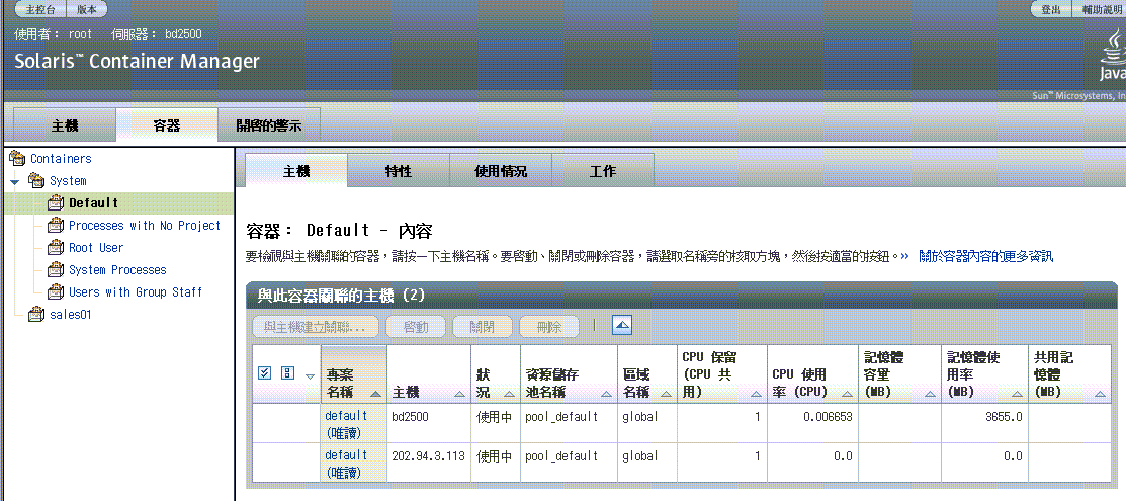Select Default in the tree
Image resolution: width=1126 pixels, height=501 pixels.
click(93, 203)
